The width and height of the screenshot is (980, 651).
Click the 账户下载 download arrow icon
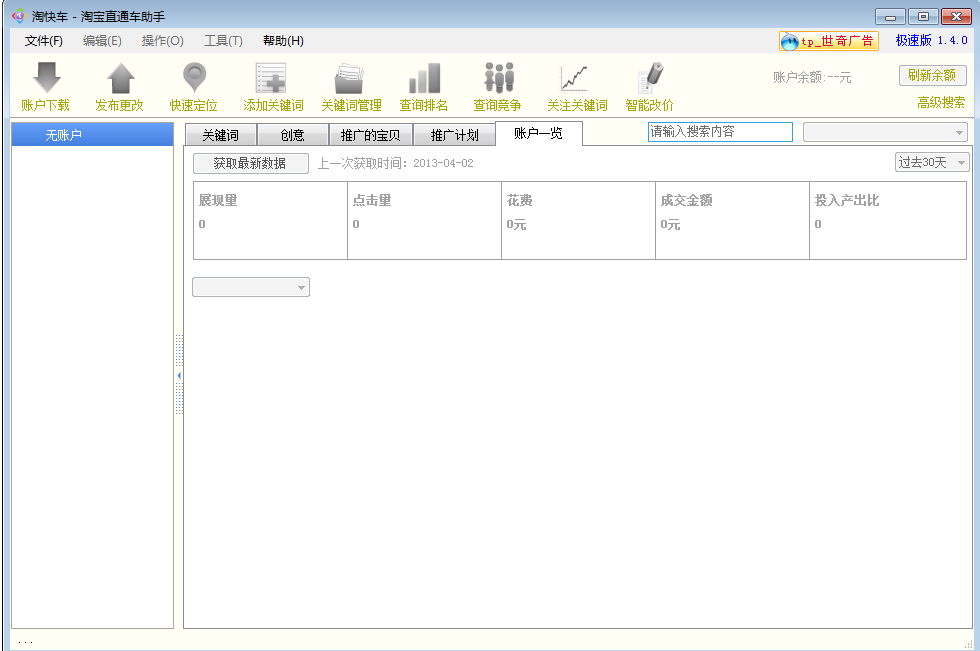(x=46, y=78)
